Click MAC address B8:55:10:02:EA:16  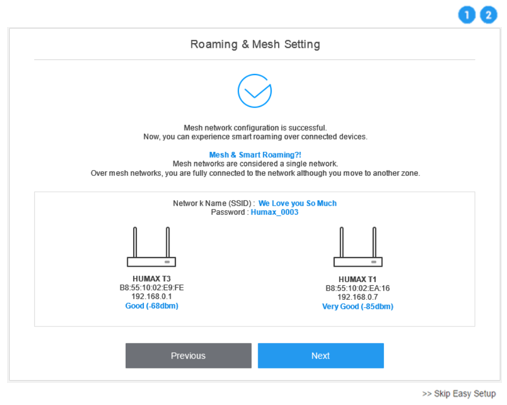(358, 288)
